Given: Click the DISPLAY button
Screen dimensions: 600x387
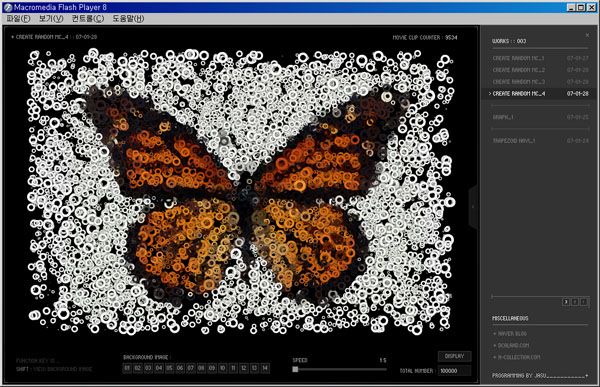Looking at the screenshot, I should (x=455, y=356).
